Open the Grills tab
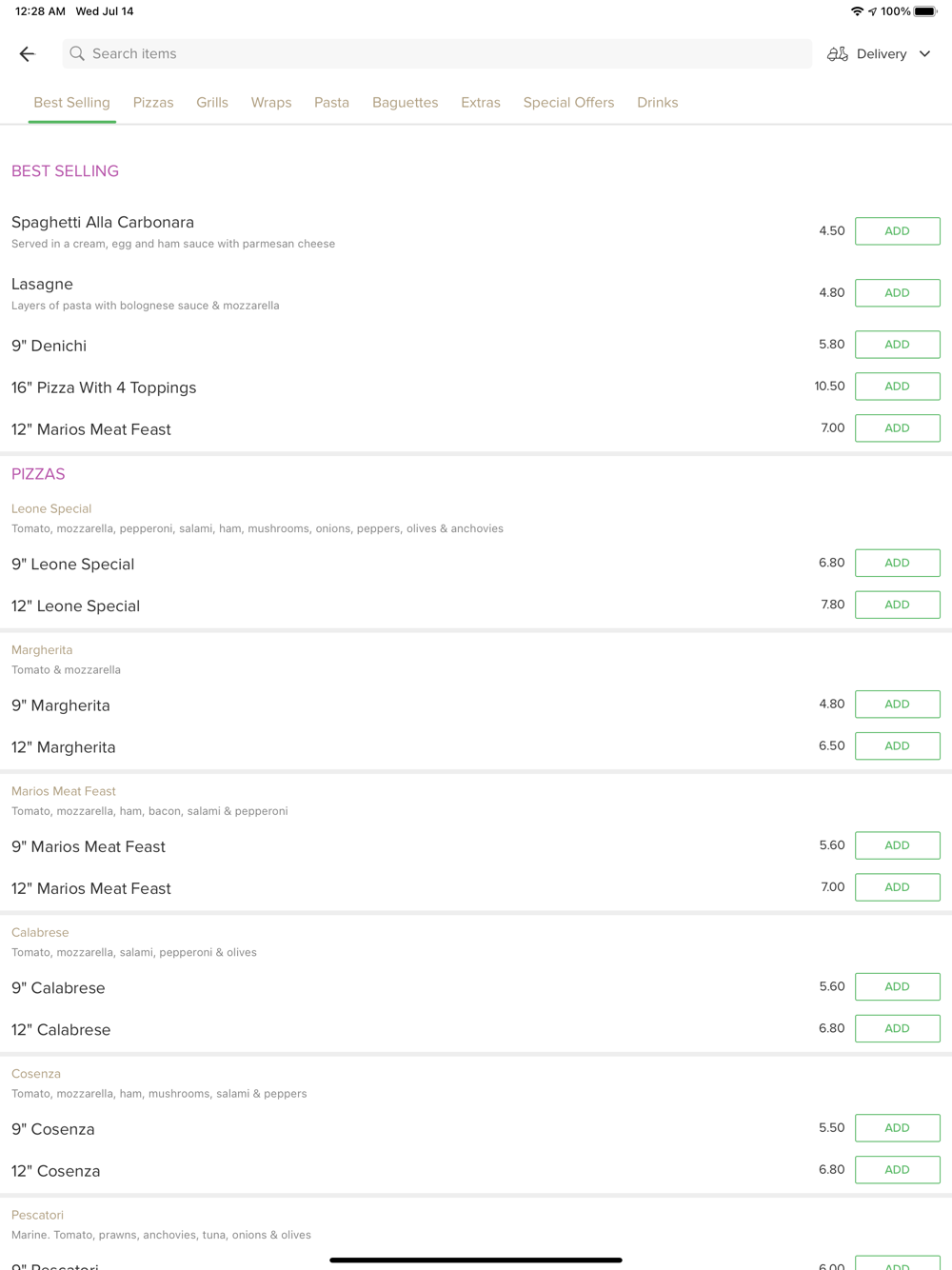952x1270 pixels. tap(212, 103)
